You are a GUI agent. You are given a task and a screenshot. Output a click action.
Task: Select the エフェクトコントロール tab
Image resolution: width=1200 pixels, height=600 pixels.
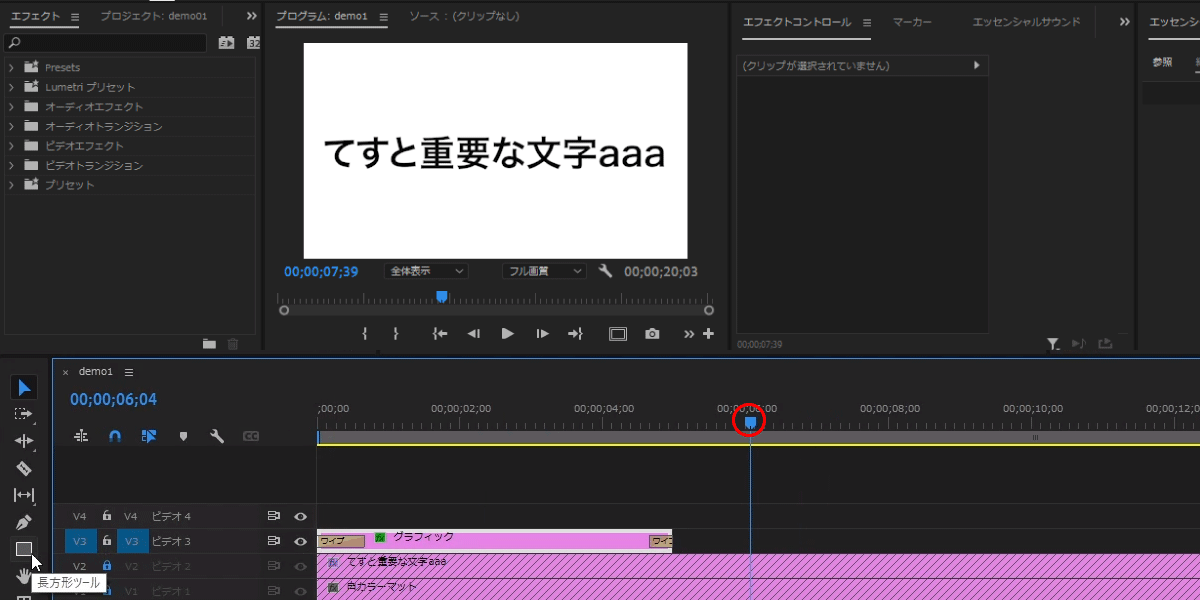point(797,22)
